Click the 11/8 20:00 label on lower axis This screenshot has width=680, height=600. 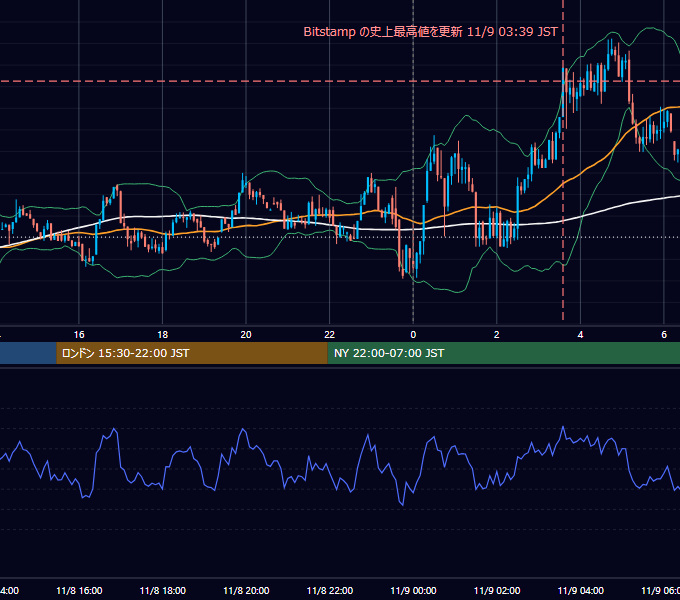click(x=246, y=591)
